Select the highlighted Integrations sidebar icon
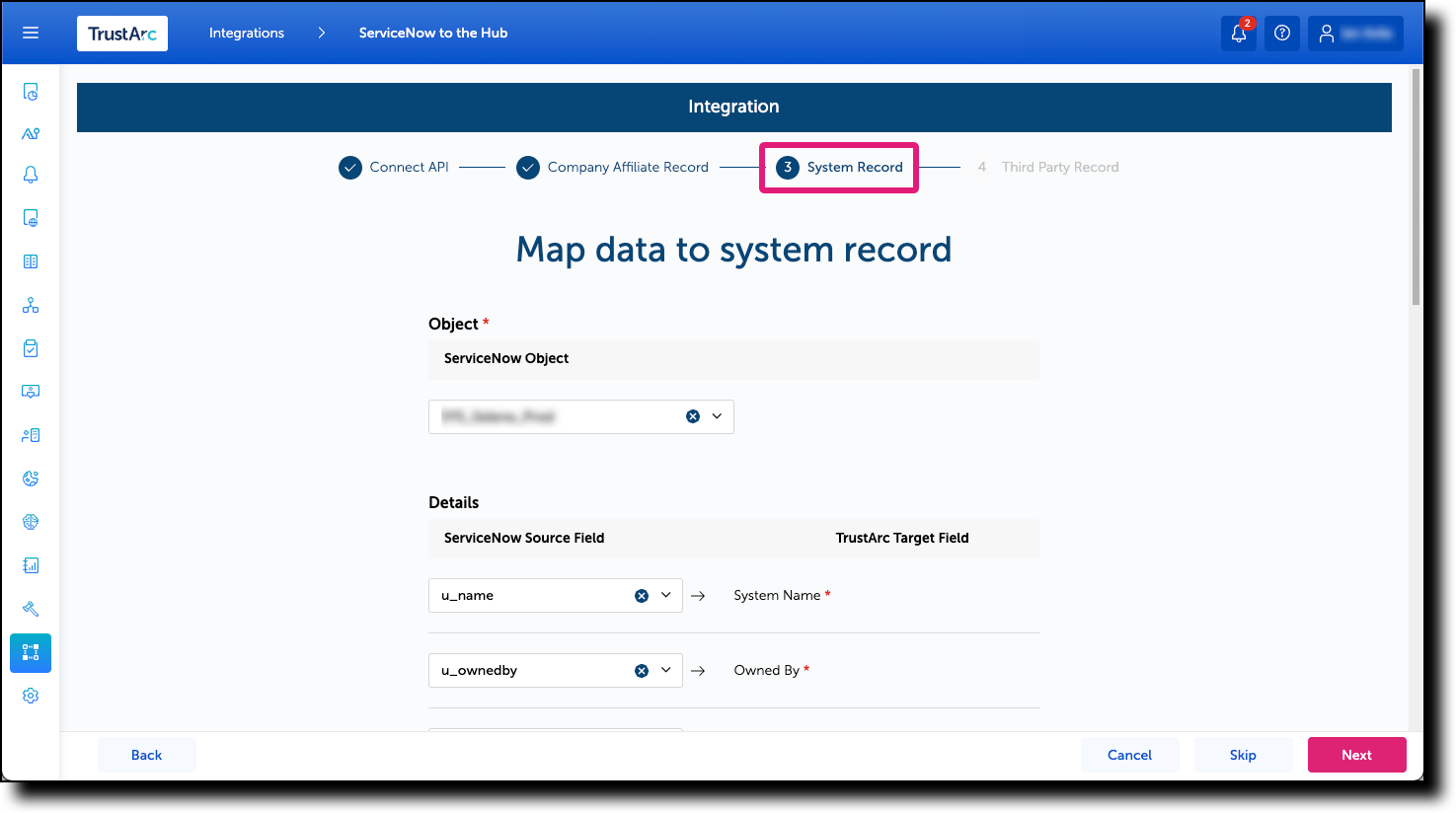 tap(31, 652)
